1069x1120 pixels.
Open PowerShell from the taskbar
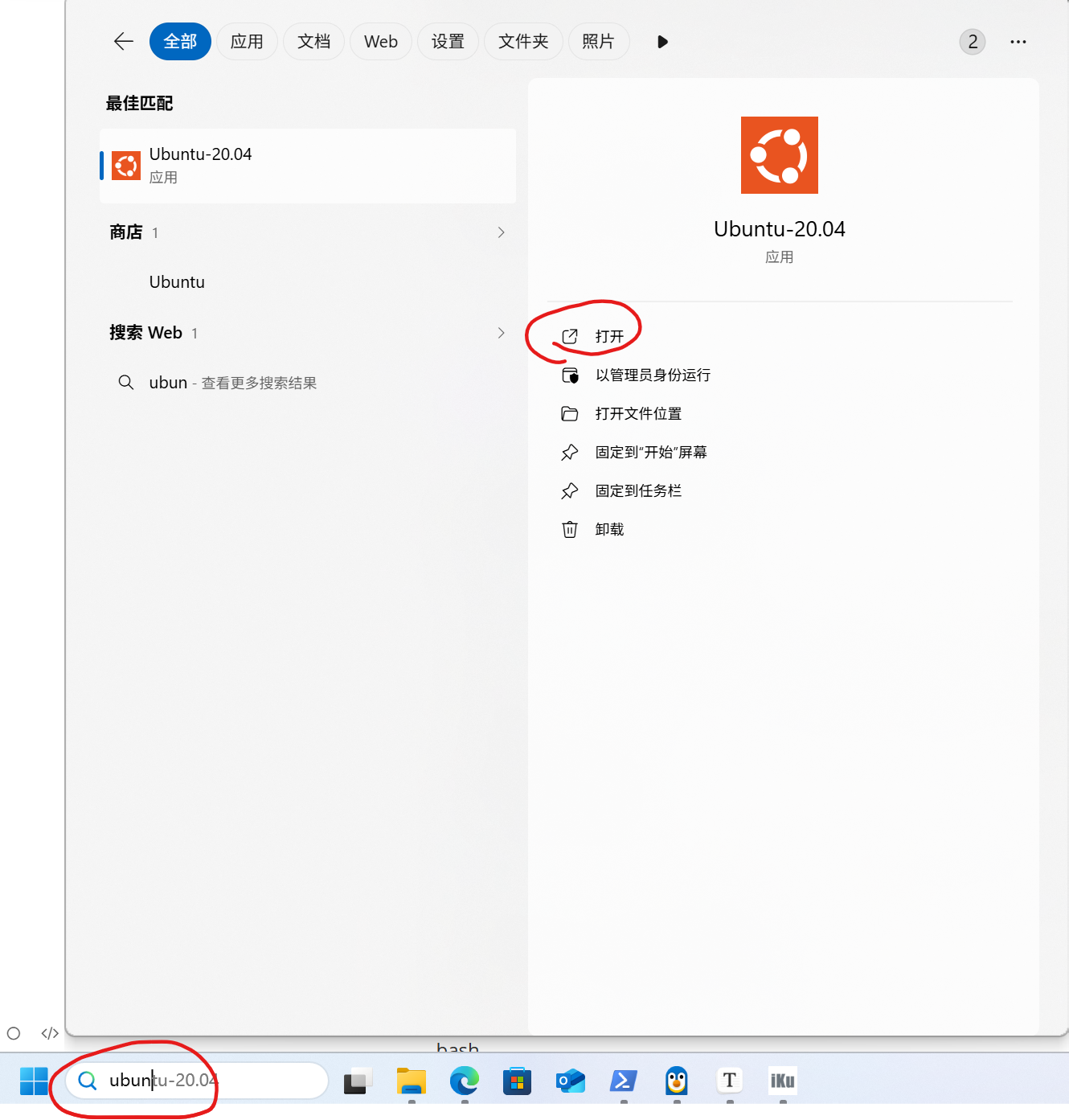624,1081
